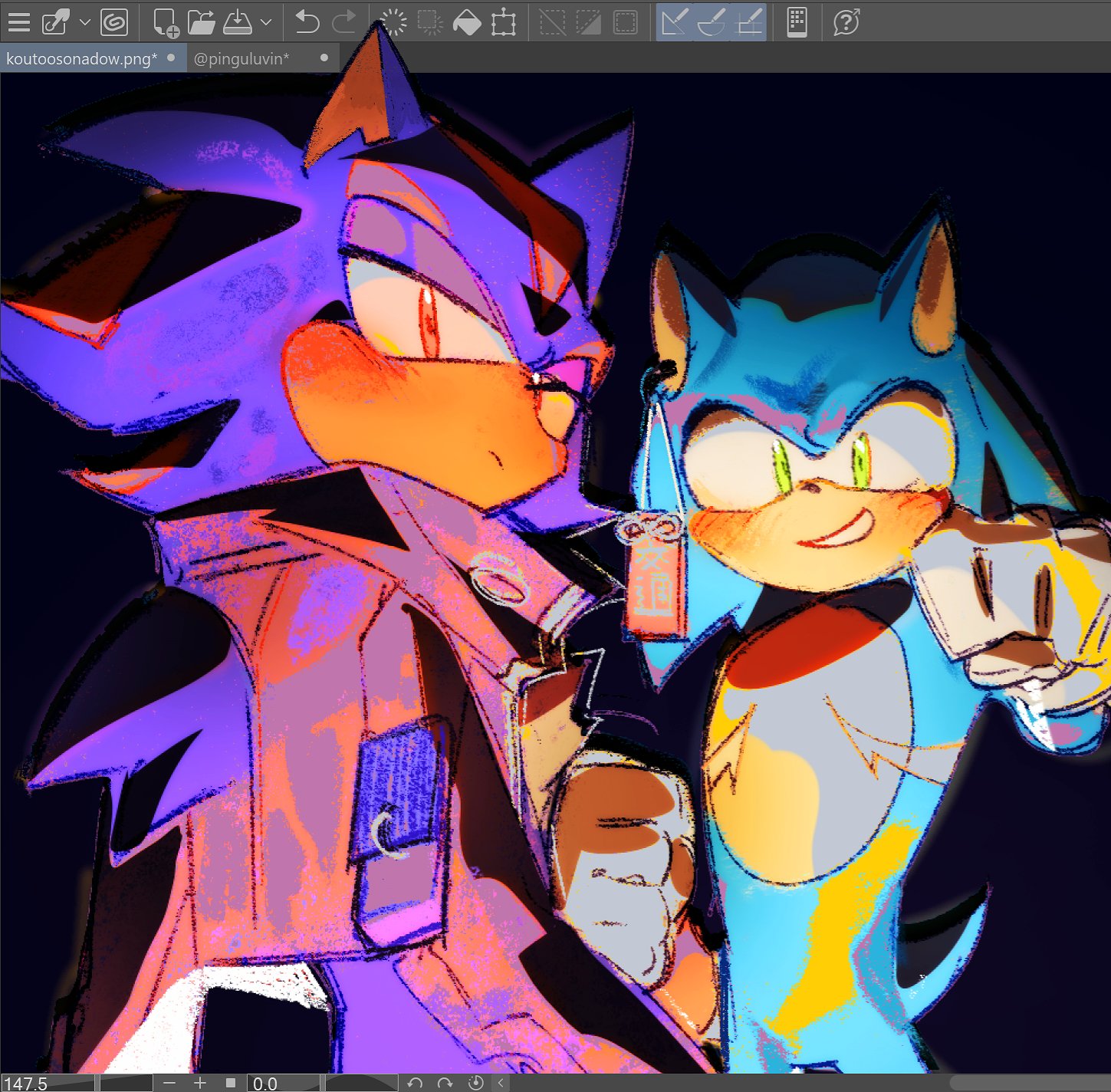Zoom in with the plus button
Screen dimensions: 1111x1092
[200, 1083]
